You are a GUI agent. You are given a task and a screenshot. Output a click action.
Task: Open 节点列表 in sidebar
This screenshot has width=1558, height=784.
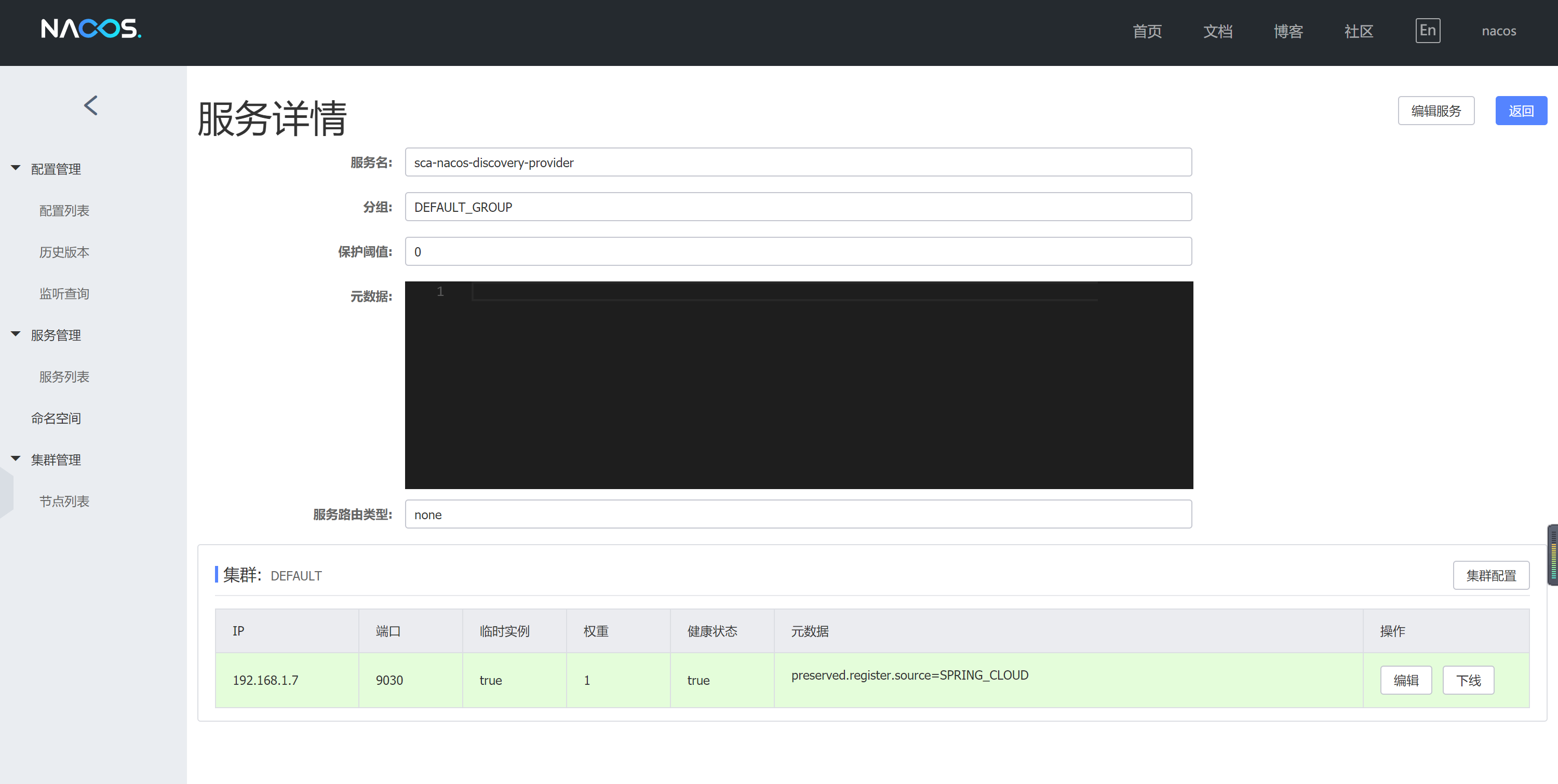pyautogui.click(x=64, y=501)
